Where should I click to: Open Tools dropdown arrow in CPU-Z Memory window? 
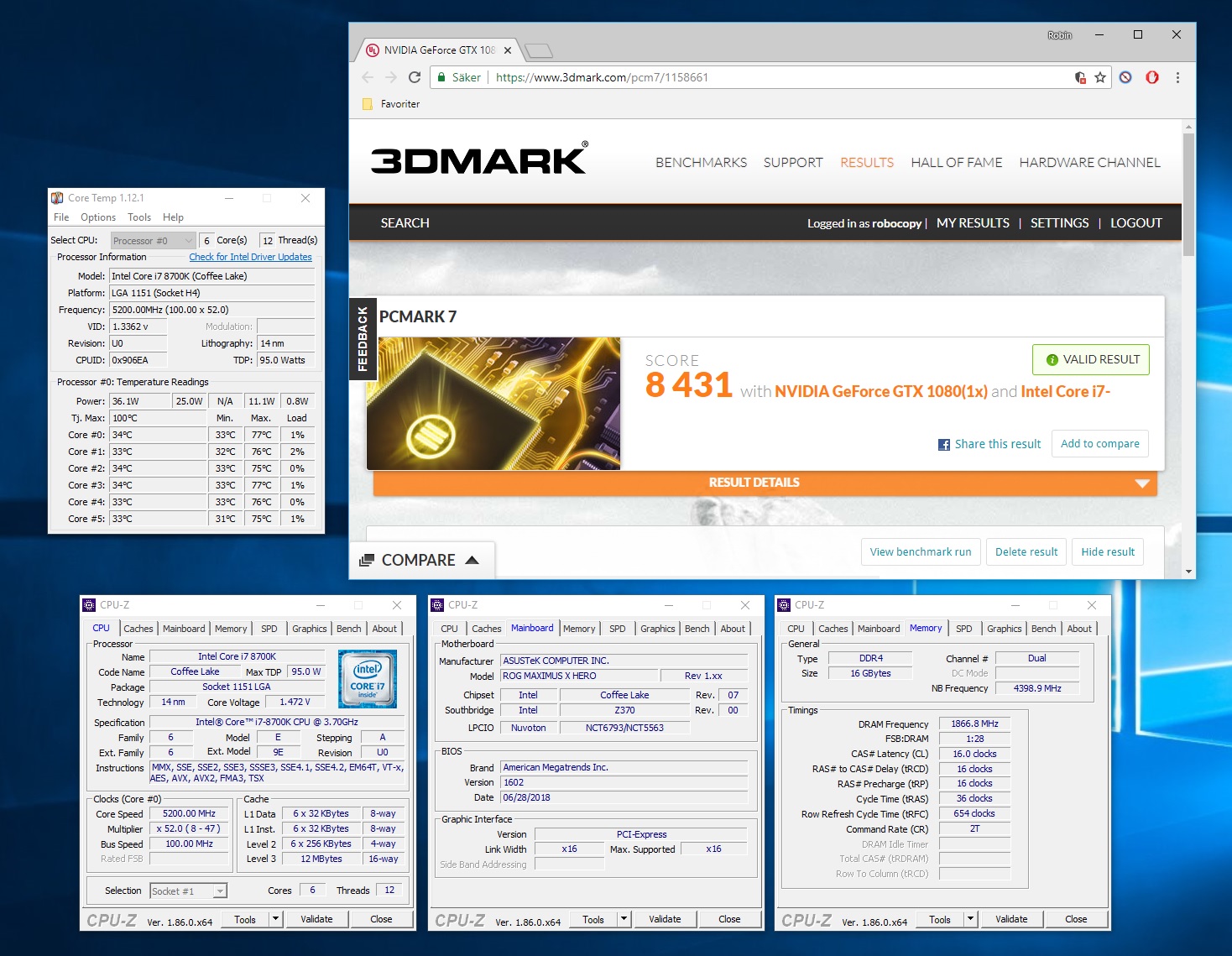(x=970, y=919)
